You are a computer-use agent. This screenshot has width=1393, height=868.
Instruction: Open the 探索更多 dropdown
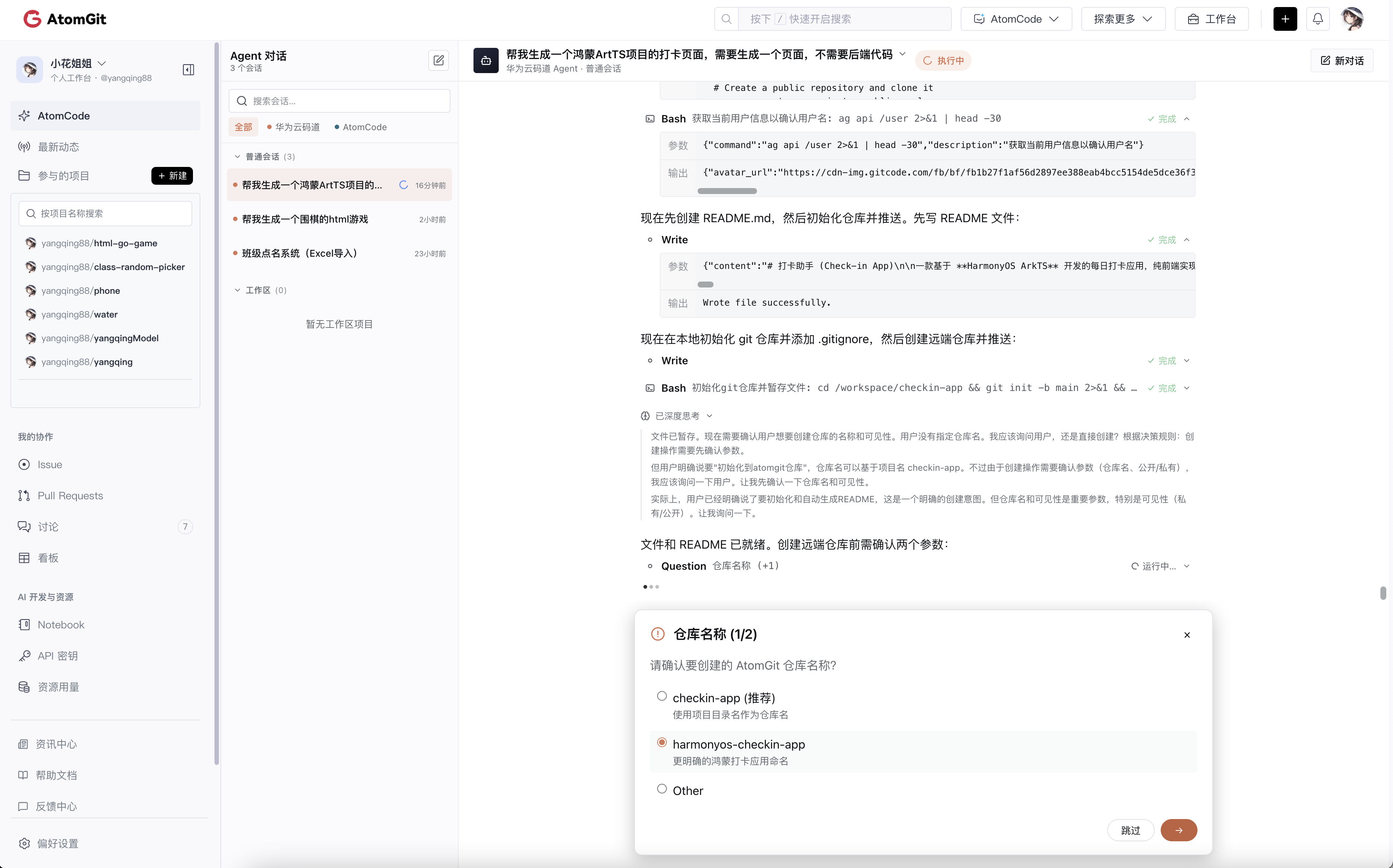pyautogui.click(x=1123, y=19)
